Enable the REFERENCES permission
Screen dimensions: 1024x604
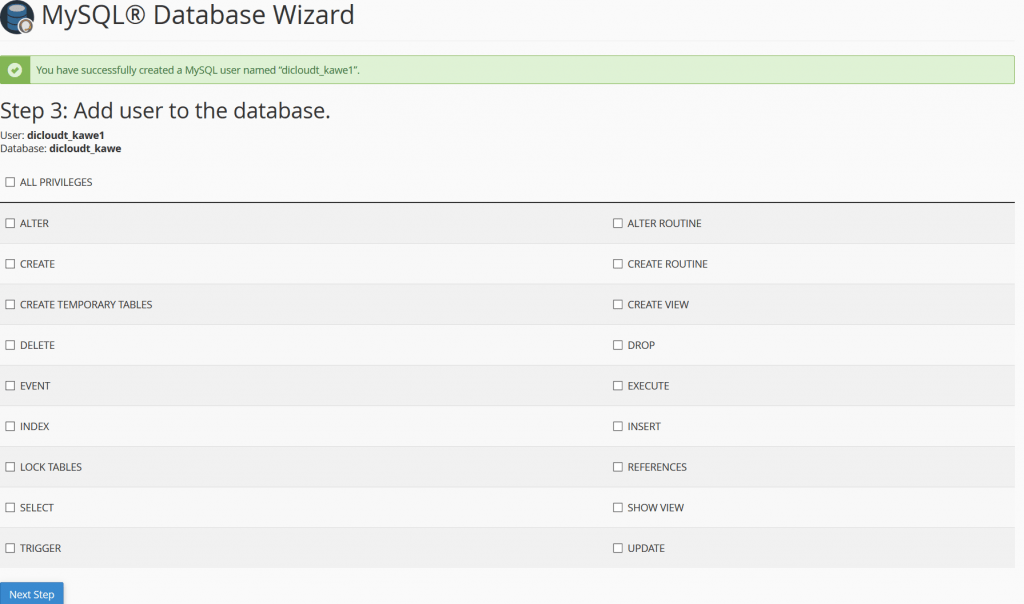[617, 466]
